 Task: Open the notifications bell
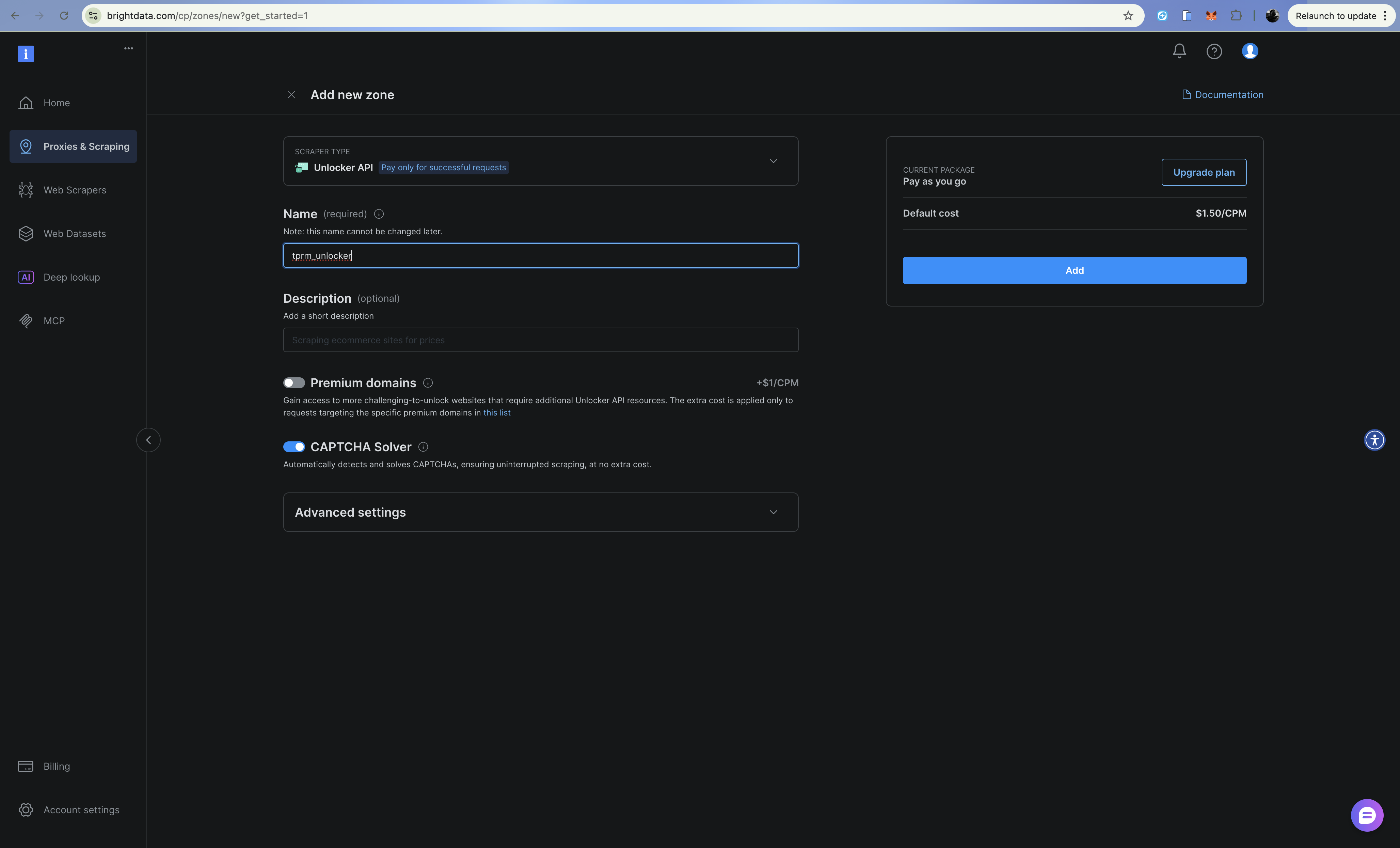(x=1179, y=51)
